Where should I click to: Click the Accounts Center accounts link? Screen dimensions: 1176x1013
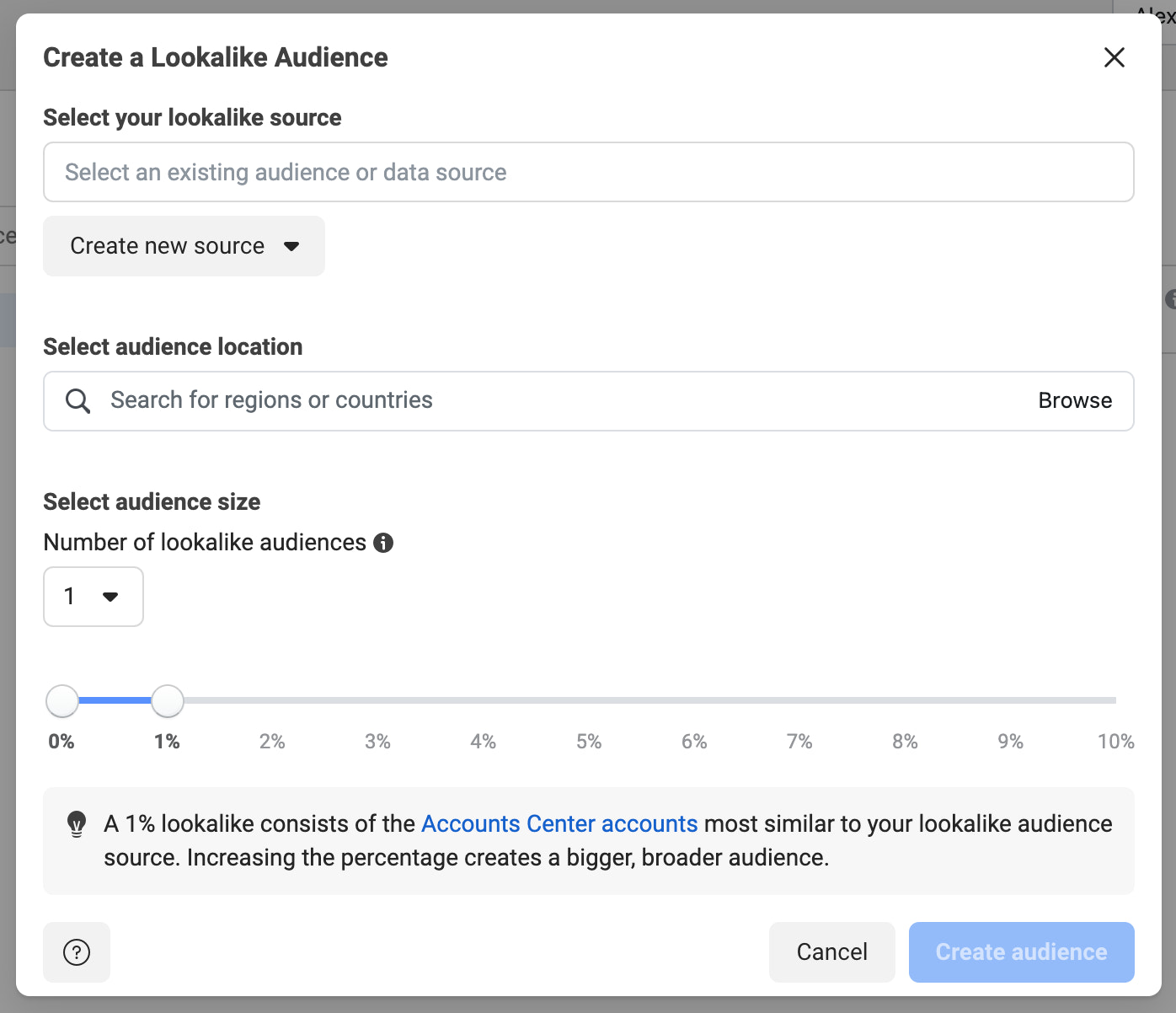(559, 823)
